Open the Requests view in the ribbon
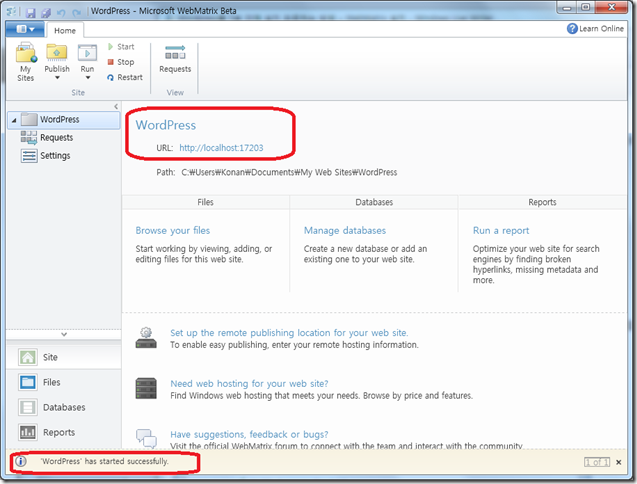This screenshot has width=637, height=484. tap(175, 59)
